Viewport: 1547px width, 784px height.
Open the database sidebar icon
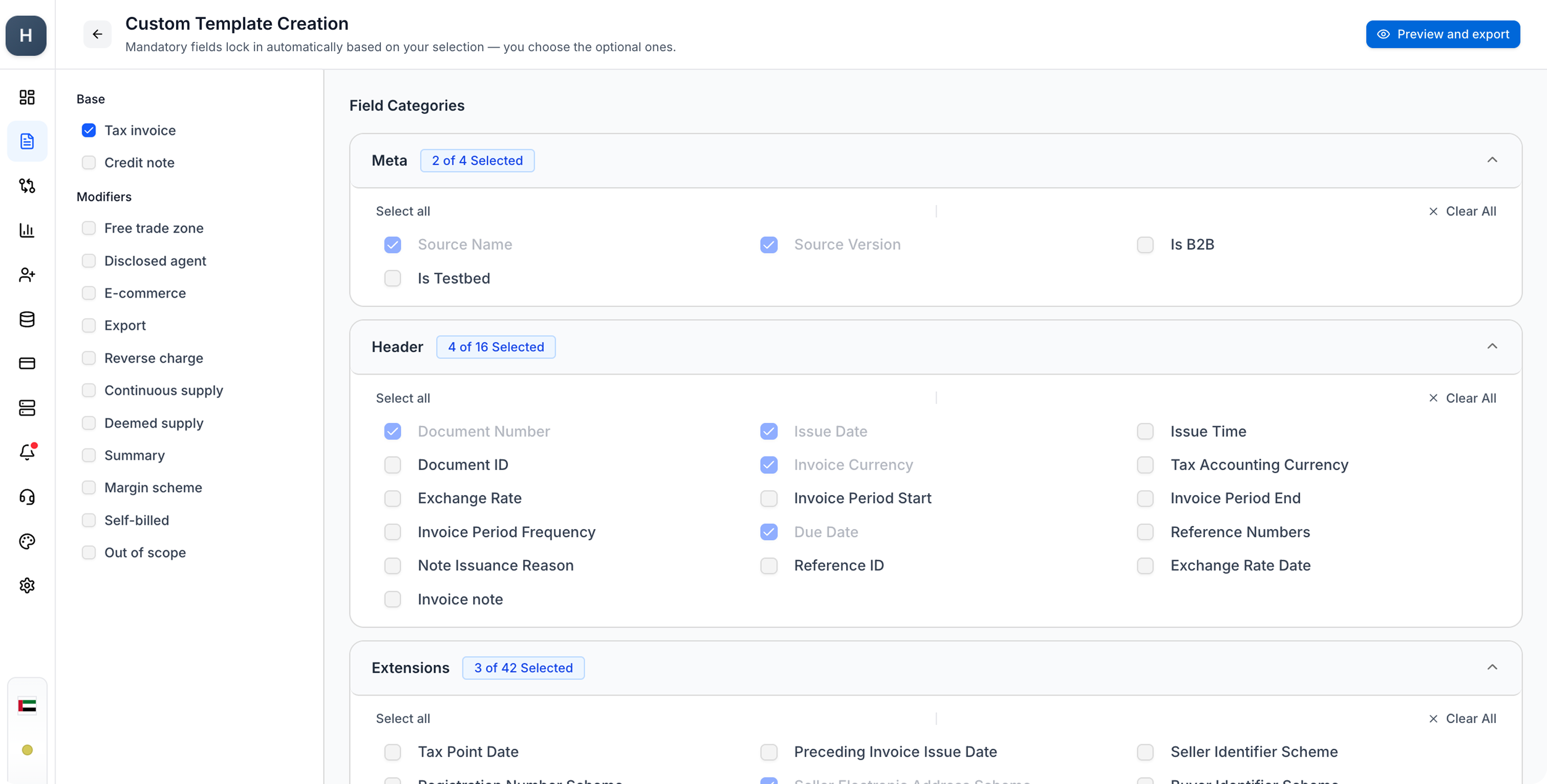click(27, 319)
